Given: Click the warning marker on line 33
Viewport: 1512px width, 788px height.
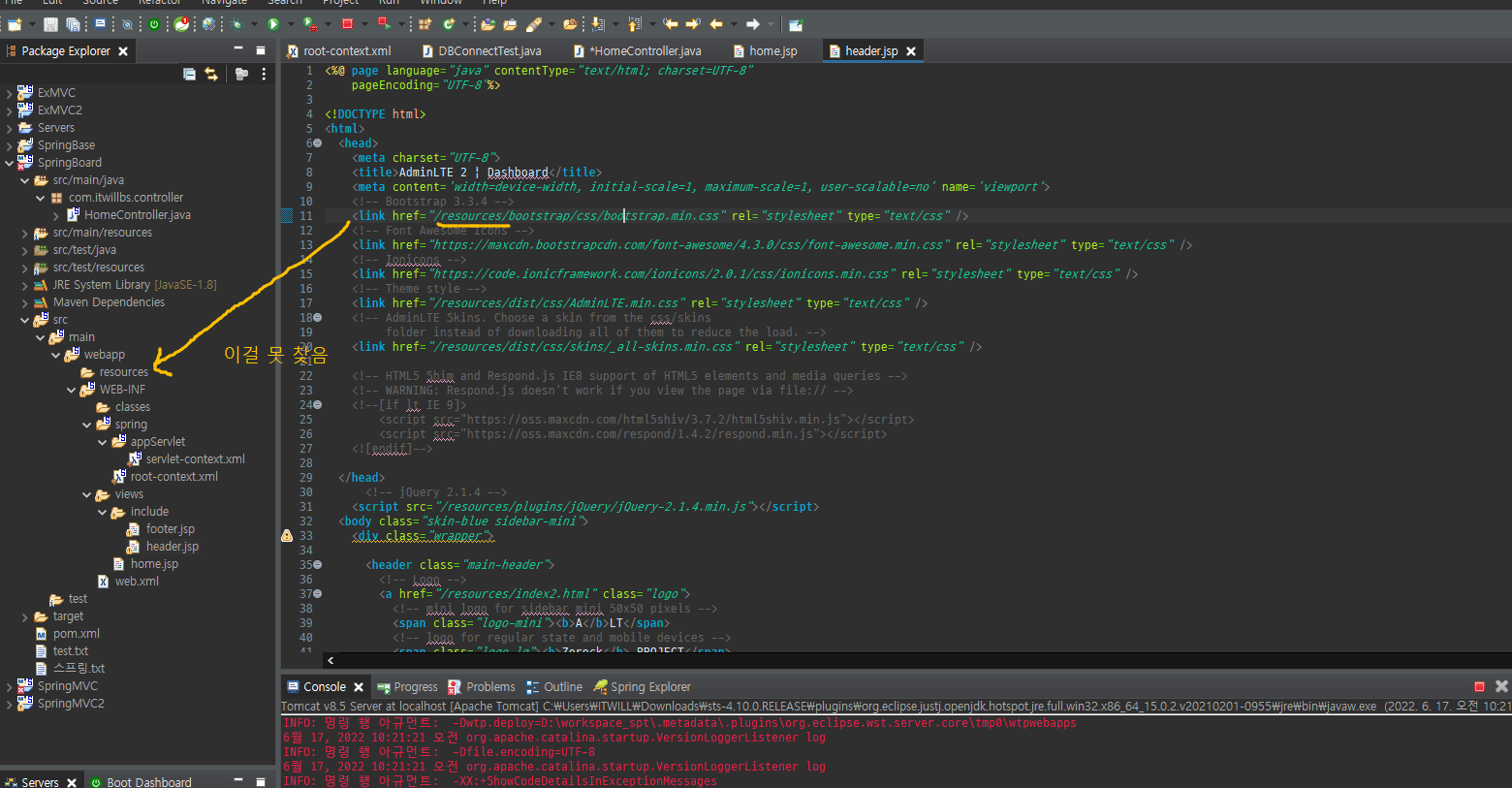Looking at the screenshot, I should (x=287, y=535).
